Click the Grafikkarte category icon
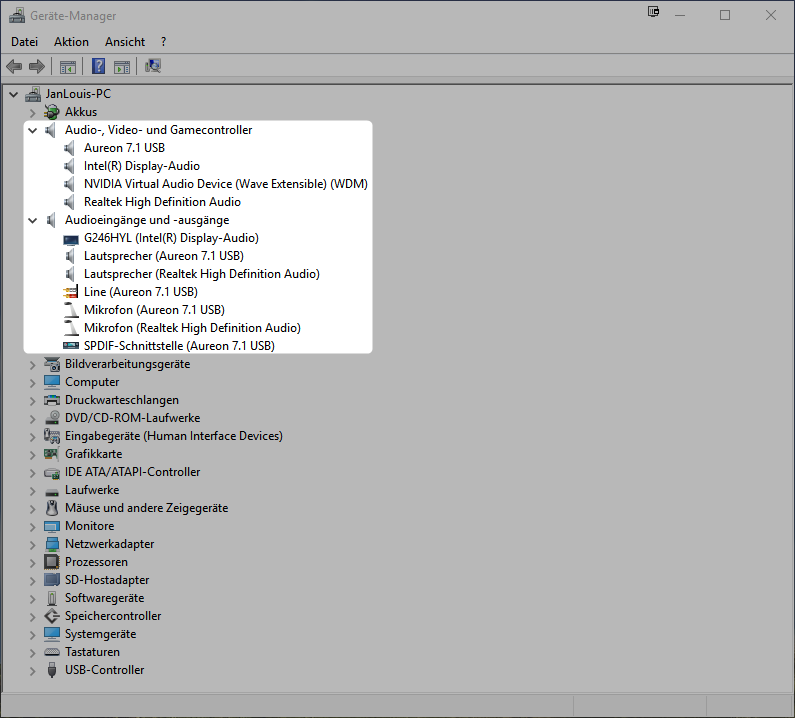Viewport: 795px width, 718px height. pos(52,454)
